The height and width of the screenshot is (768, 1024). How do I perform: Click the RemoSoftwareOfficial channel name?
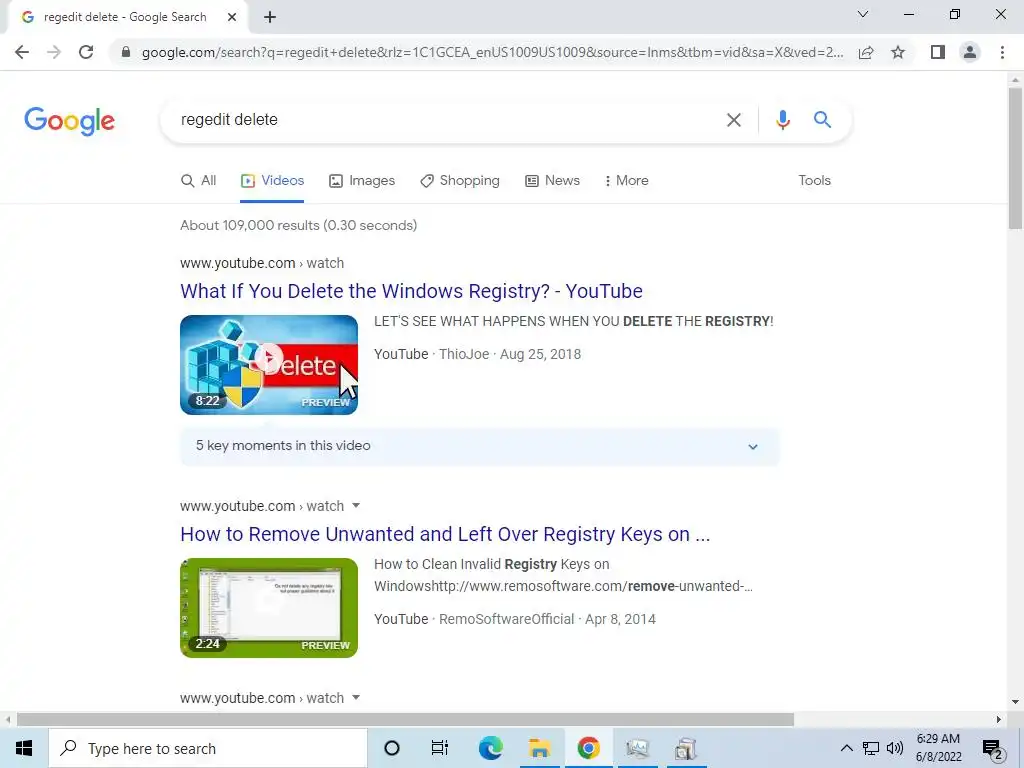506,620
